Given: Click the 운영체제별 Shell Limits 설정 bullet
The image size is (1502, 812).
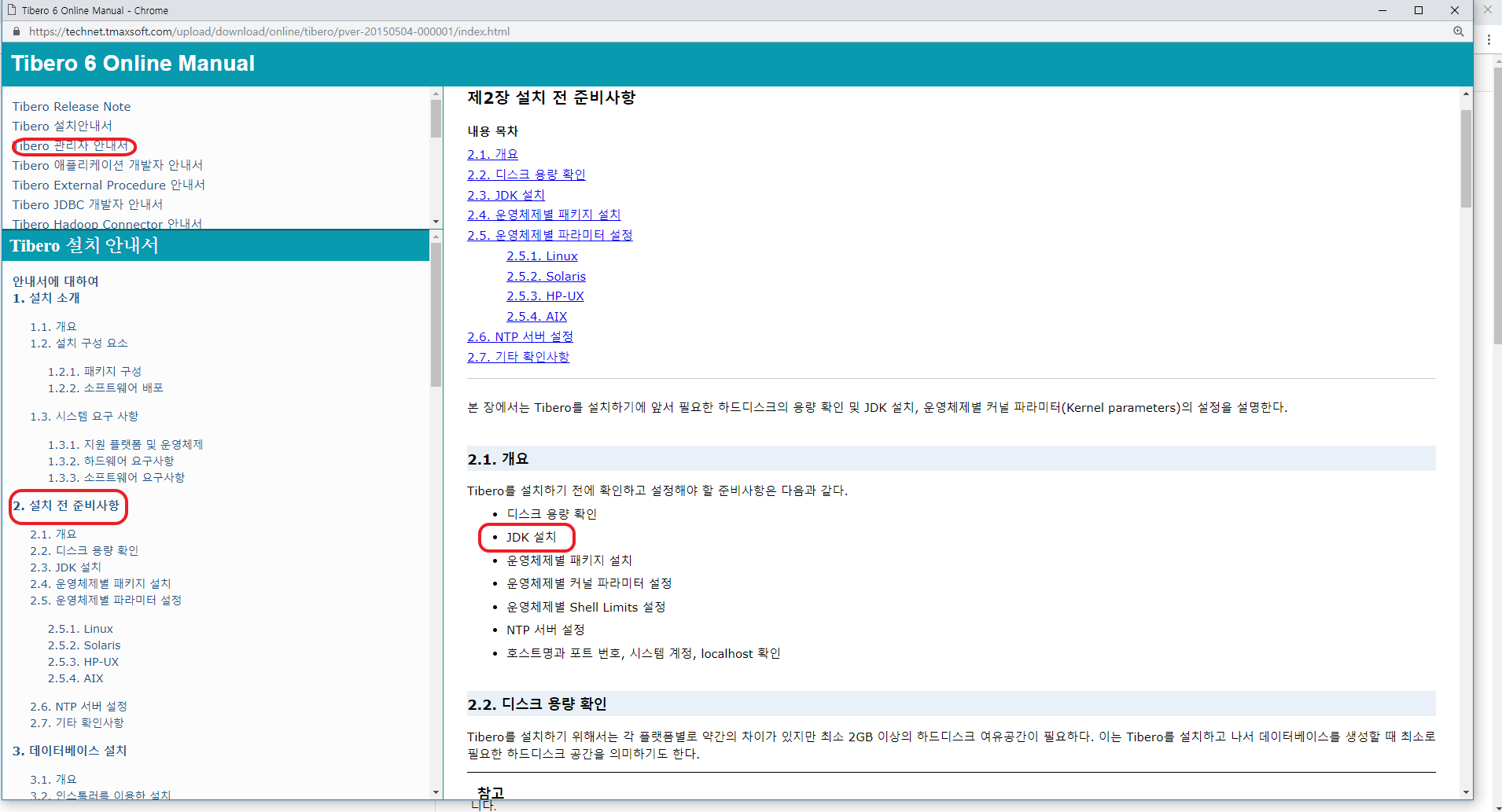Looking at the screenshot, I should click(586, 607).
